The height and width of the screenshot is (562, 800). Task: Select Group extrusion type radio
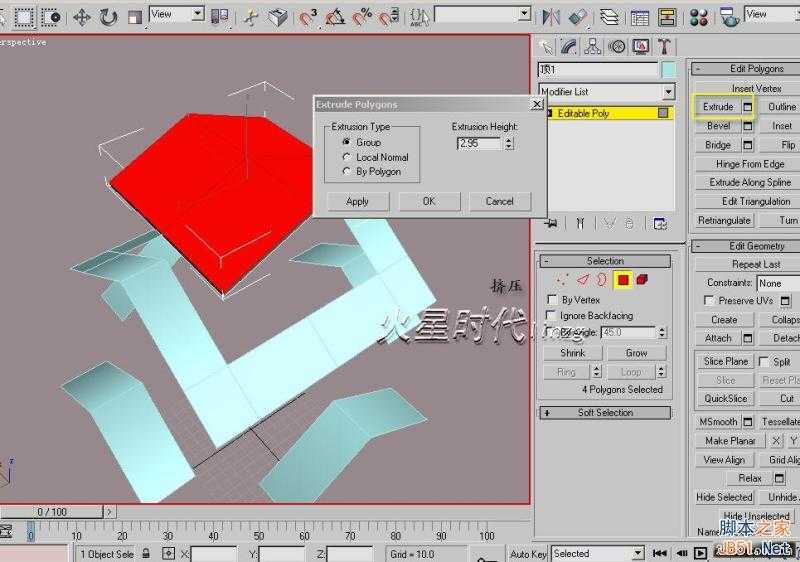pyautogui.click(x=346, y=142)
